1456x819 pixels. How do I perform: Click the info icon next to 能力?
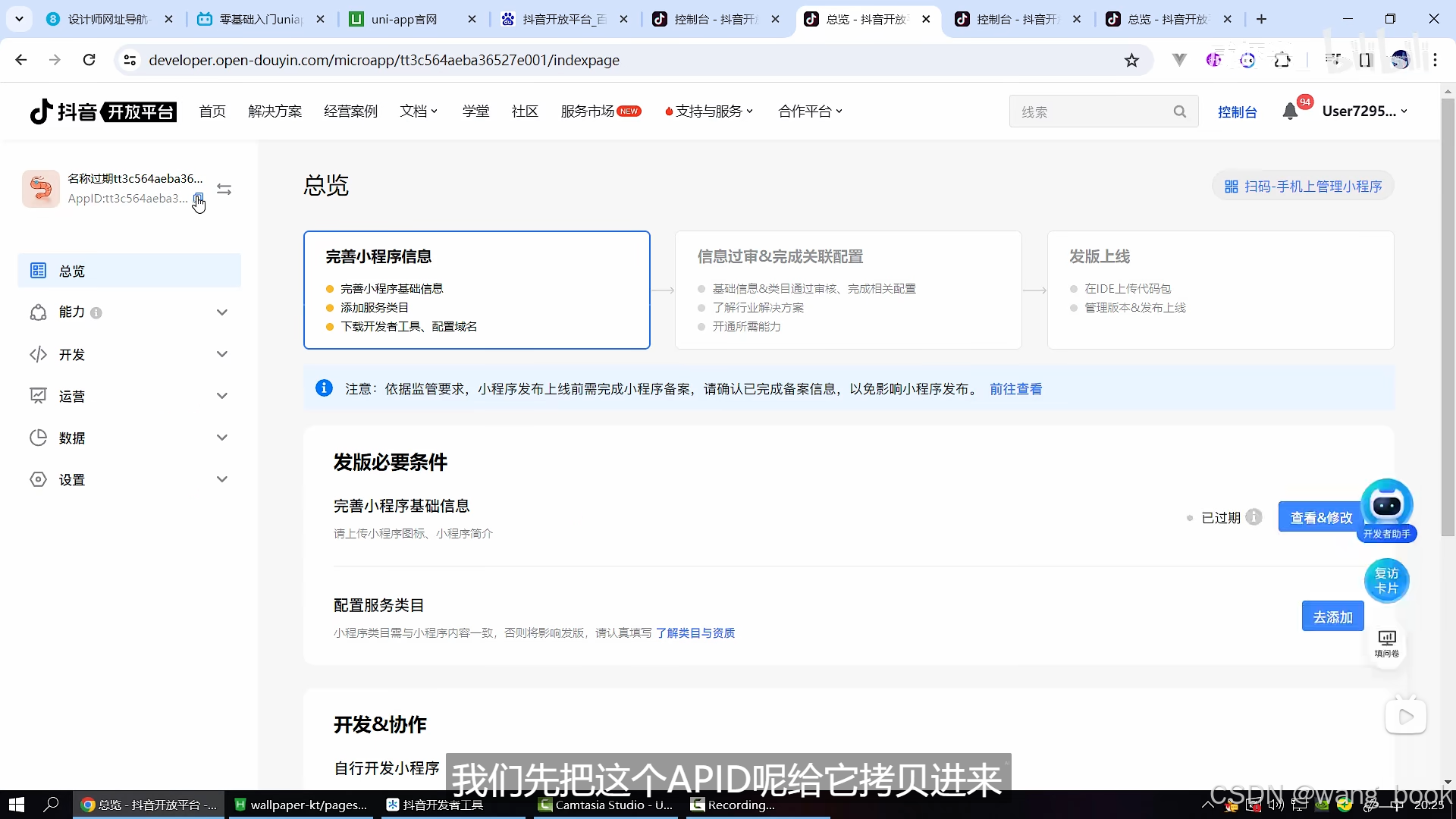[96, 312]
